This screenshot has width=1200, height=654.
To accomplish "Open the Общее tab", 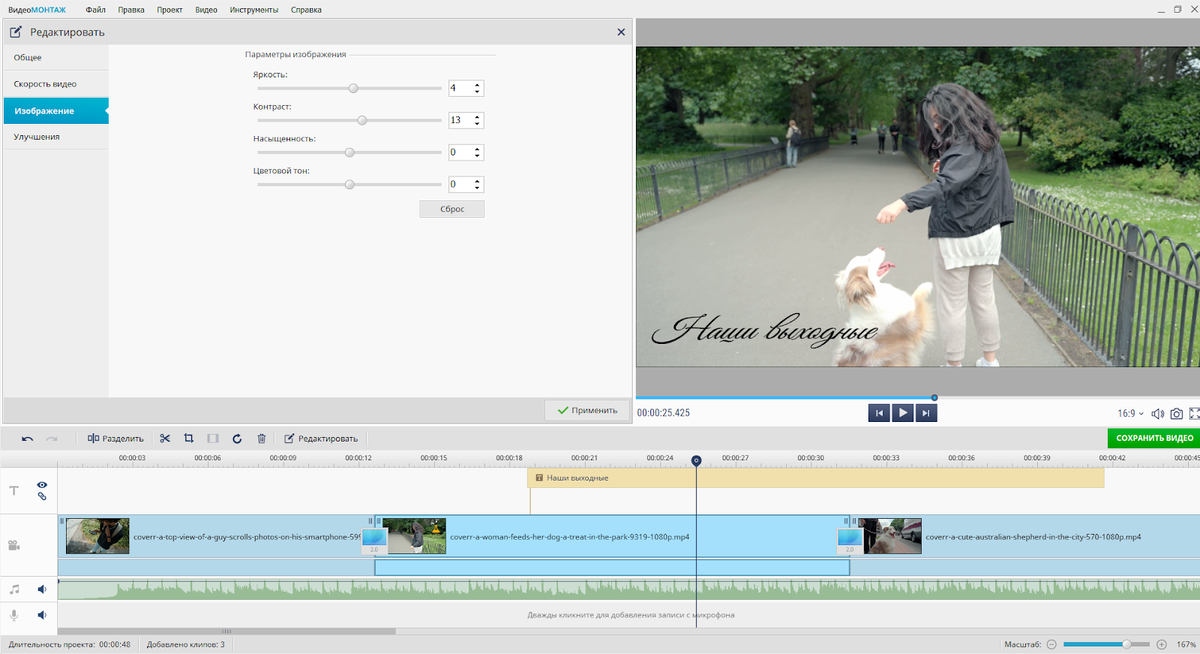I will (x=56, y=57).
